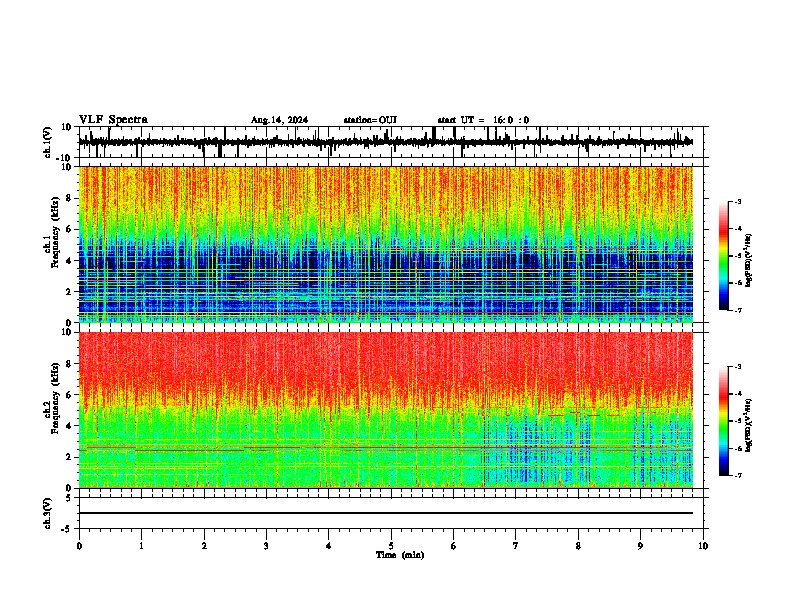Click the "4" kHz tick of ch.1 spectrogram

pos(69,261)
